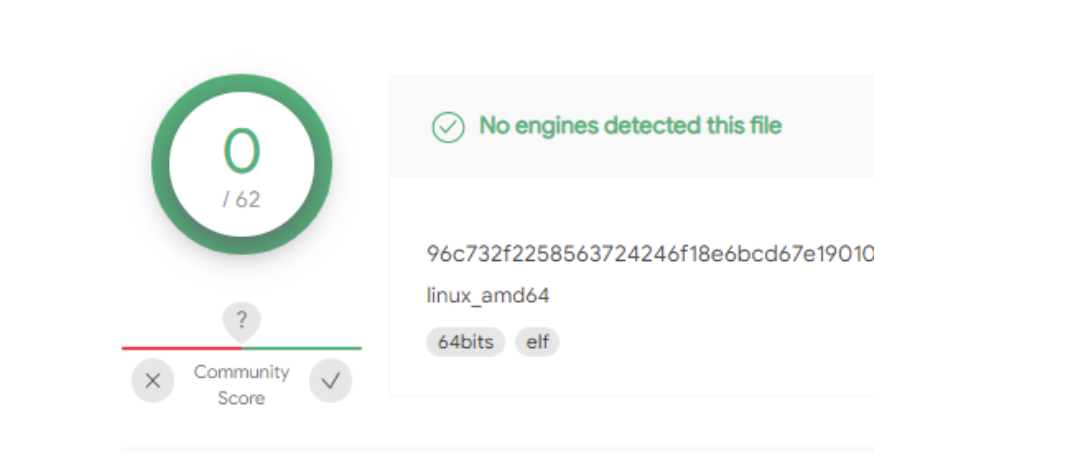Click the word "Score" below Community

click(x=241, y=398)
